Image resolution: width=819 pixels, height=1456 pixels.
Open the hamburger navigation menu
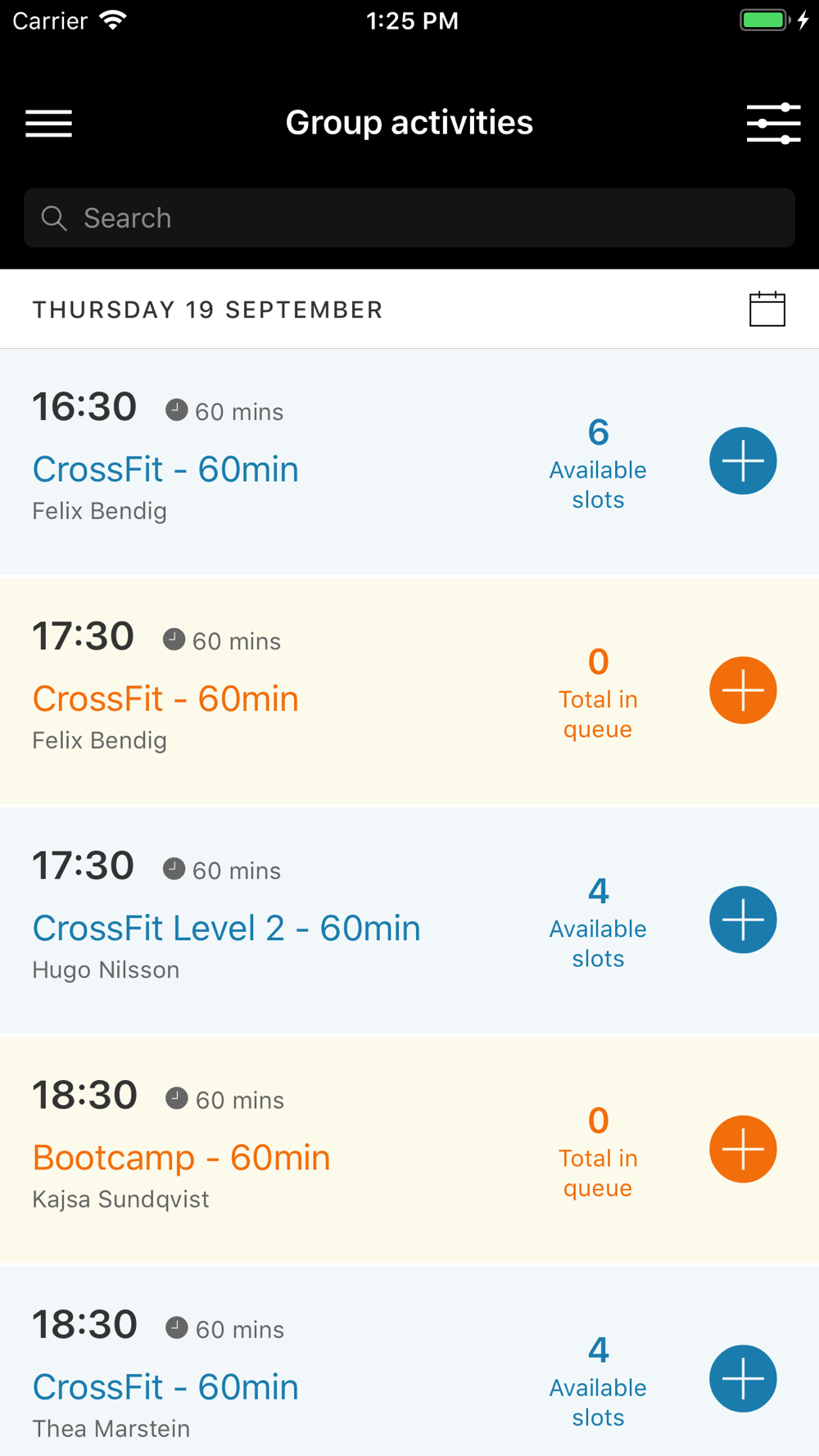tap(49, 124)
